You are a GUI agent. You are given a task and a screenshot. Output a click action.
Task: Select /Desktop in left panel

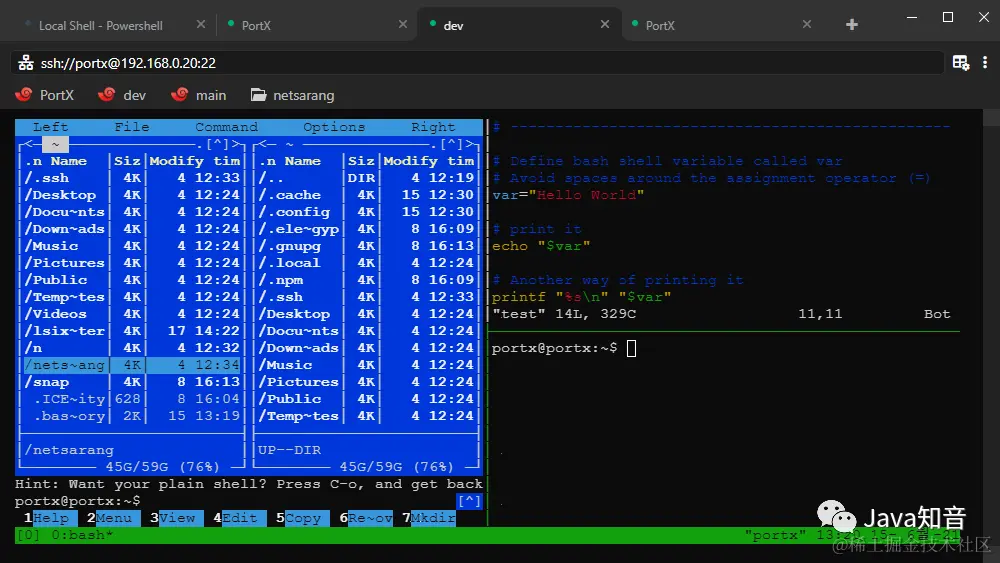pyautogui.click(x=132, y=195)
